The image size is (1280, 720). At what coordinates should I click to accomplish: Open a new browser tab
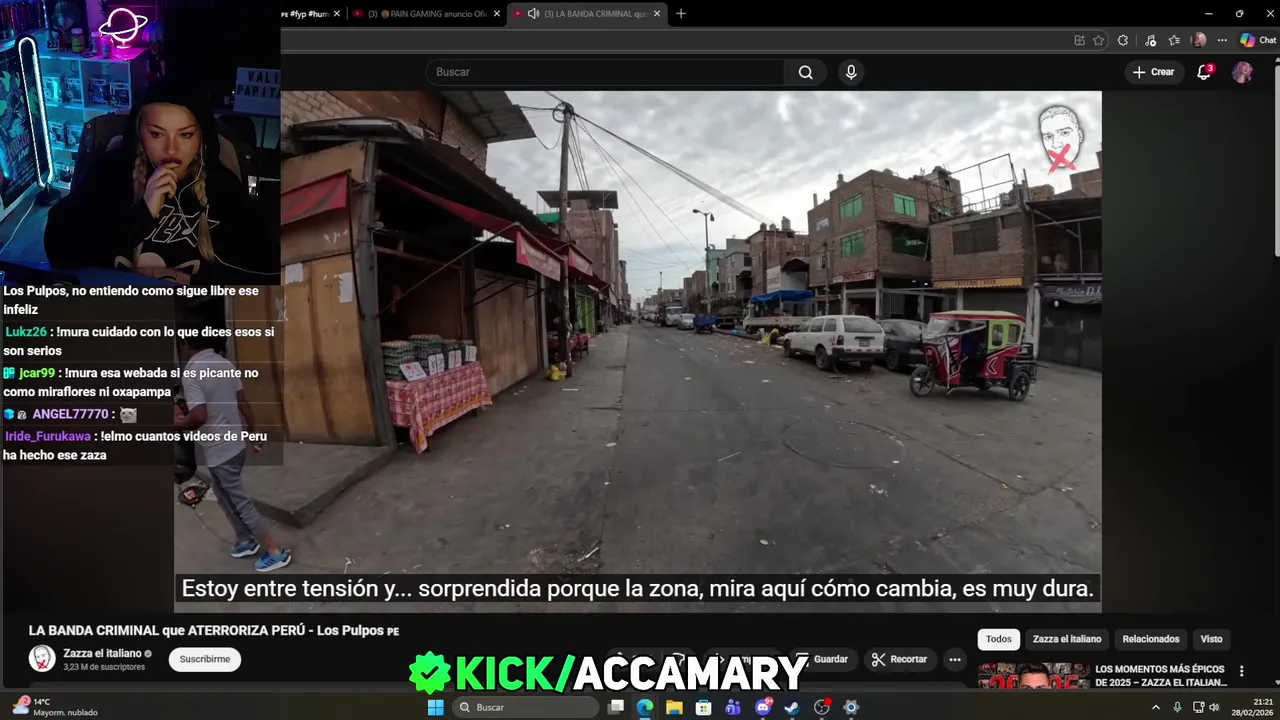coord(681,14)
